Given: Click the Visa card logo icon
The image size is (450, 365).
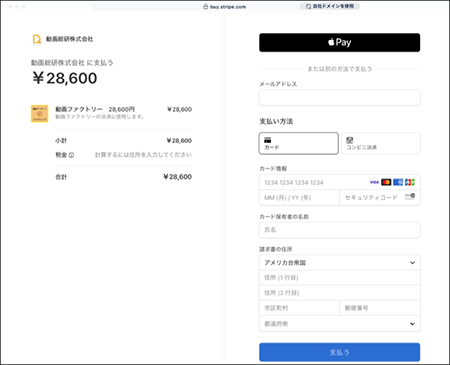Looking at the screenshot, I should (374, 182).
